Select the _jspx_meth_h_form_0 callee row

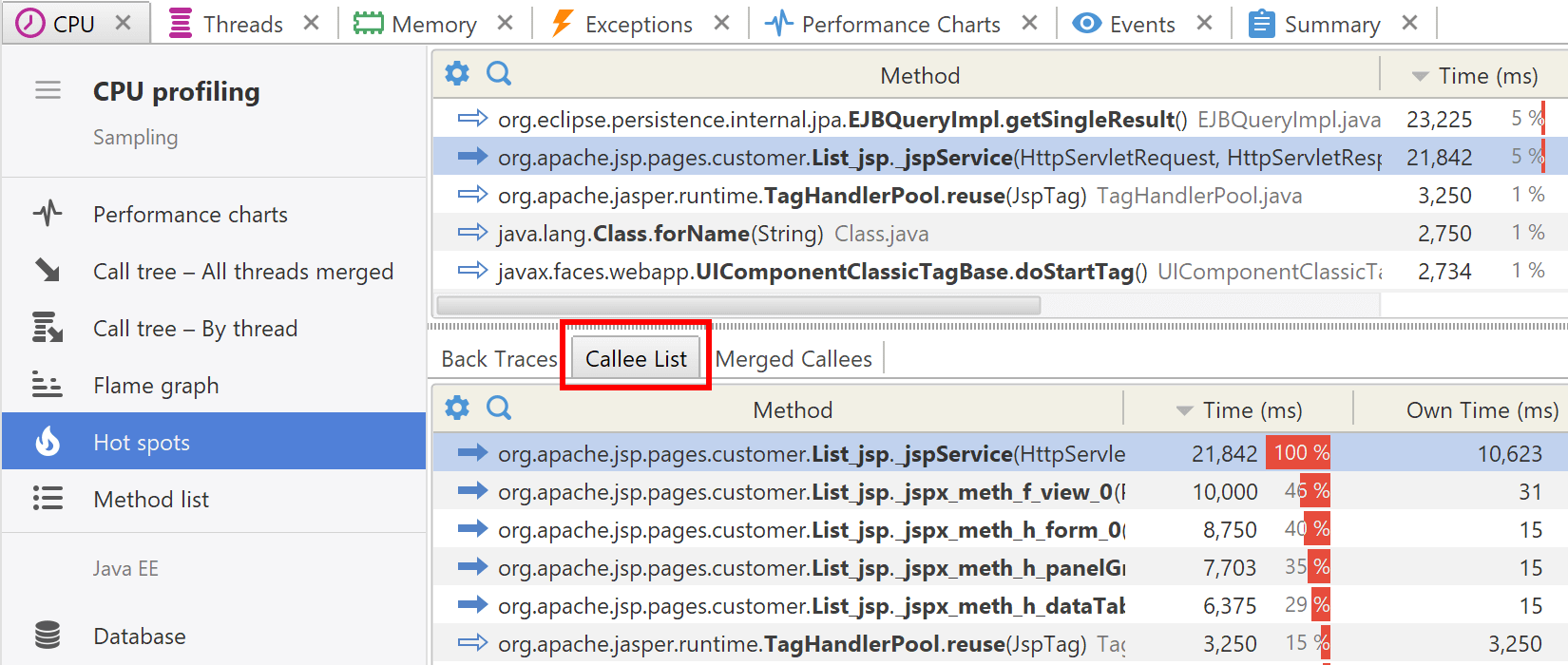coord(1000,529)
